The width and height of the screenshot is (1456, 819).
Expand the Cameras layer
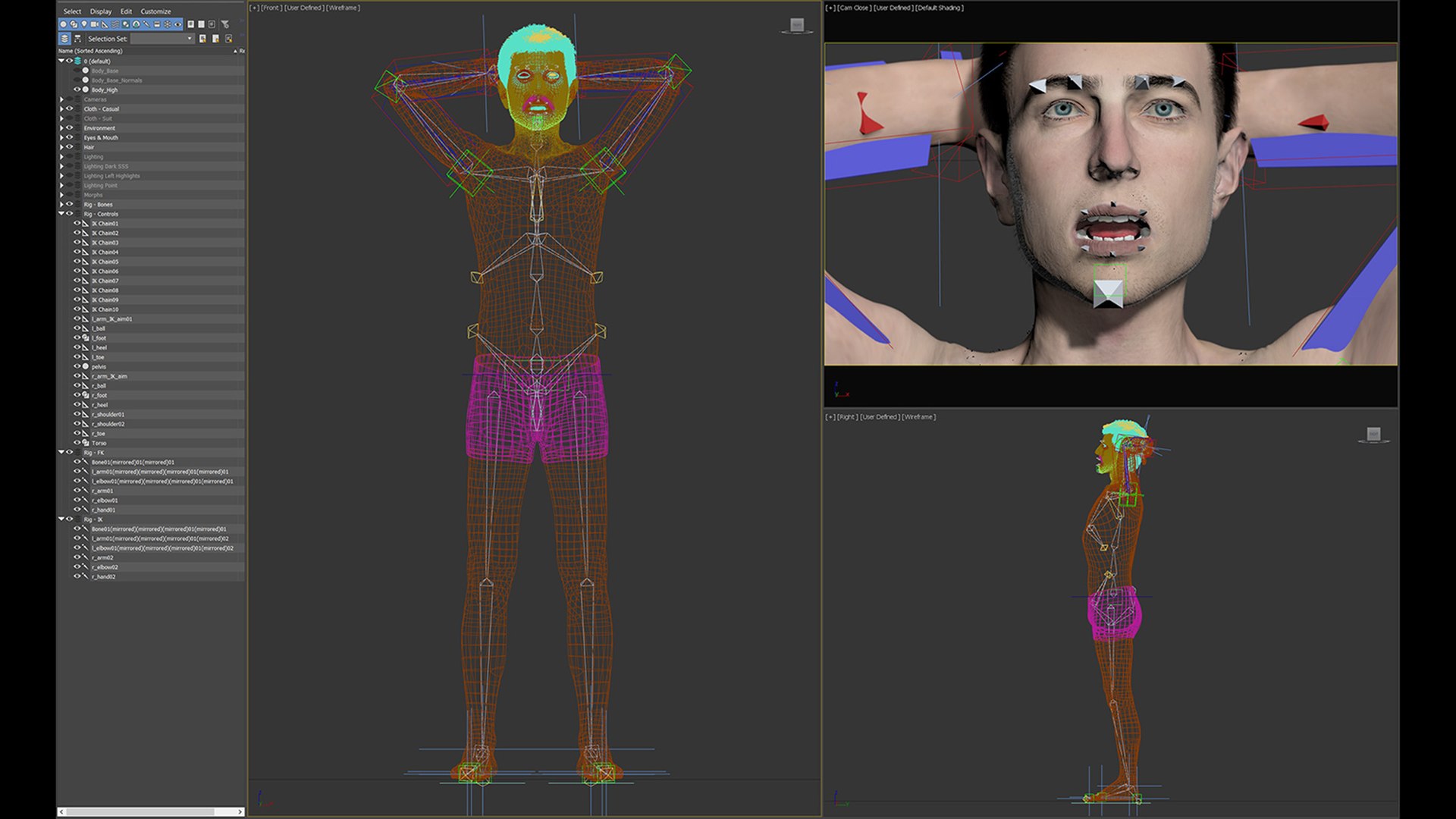[x=61, y=99]
